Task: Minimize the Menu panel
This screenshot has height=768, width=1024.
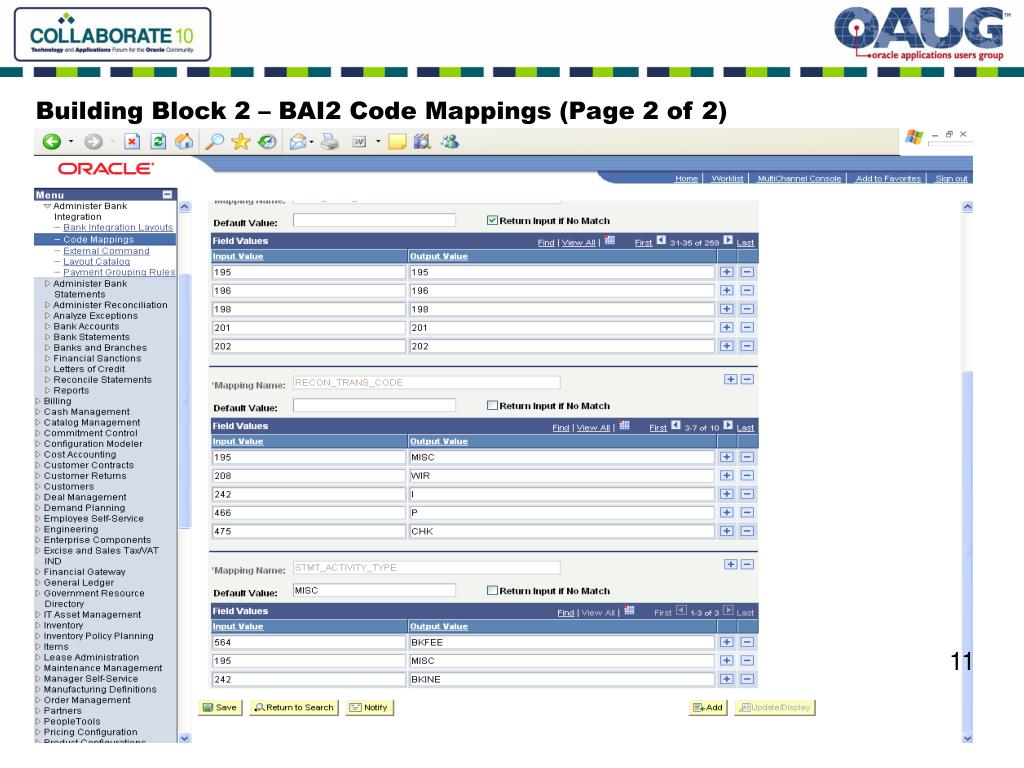Action: point(168,195)
